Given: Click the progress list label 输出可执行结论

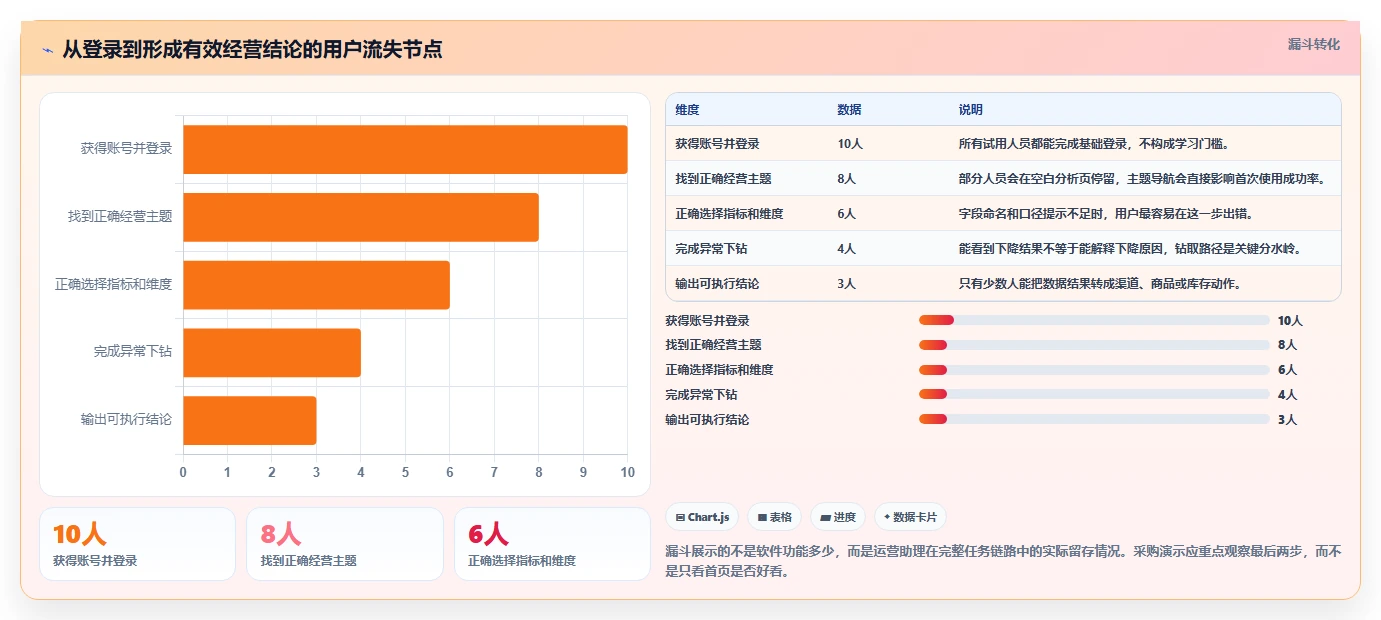Looking at the screenshot, I should (707, 420).
